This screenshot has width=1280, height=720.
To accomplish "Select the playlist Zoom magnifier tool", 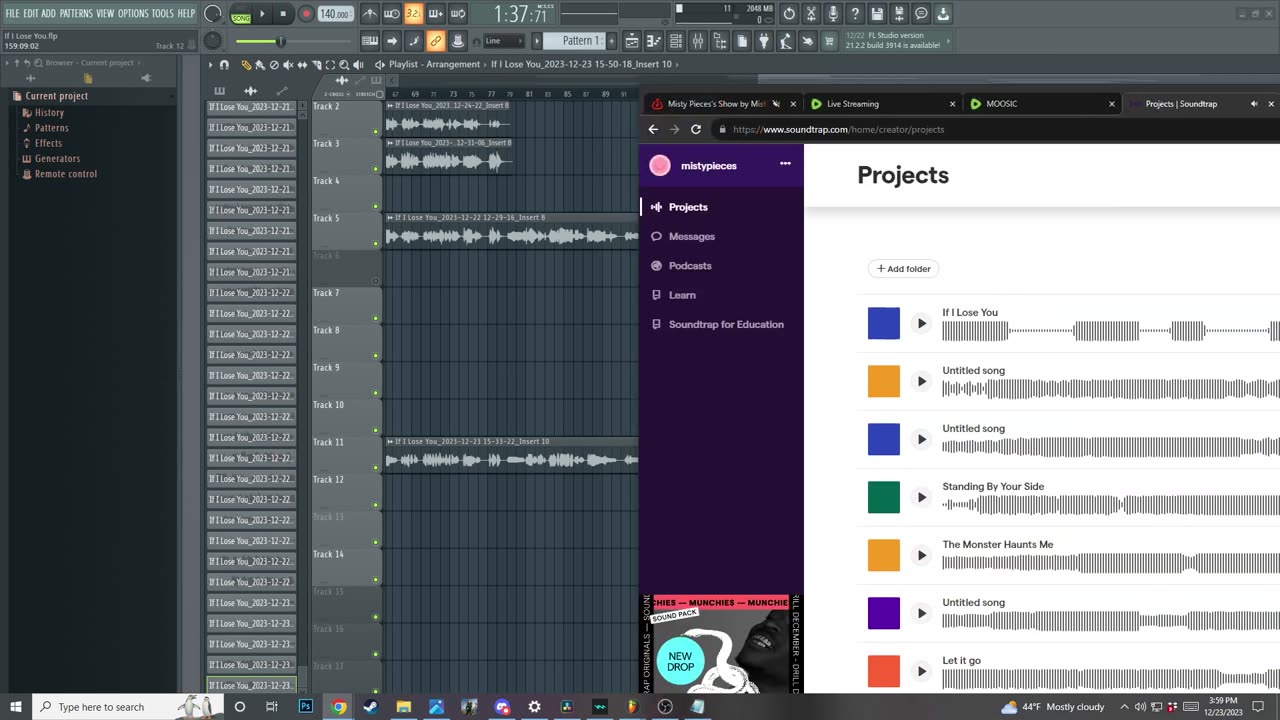I will pos(344,65).
